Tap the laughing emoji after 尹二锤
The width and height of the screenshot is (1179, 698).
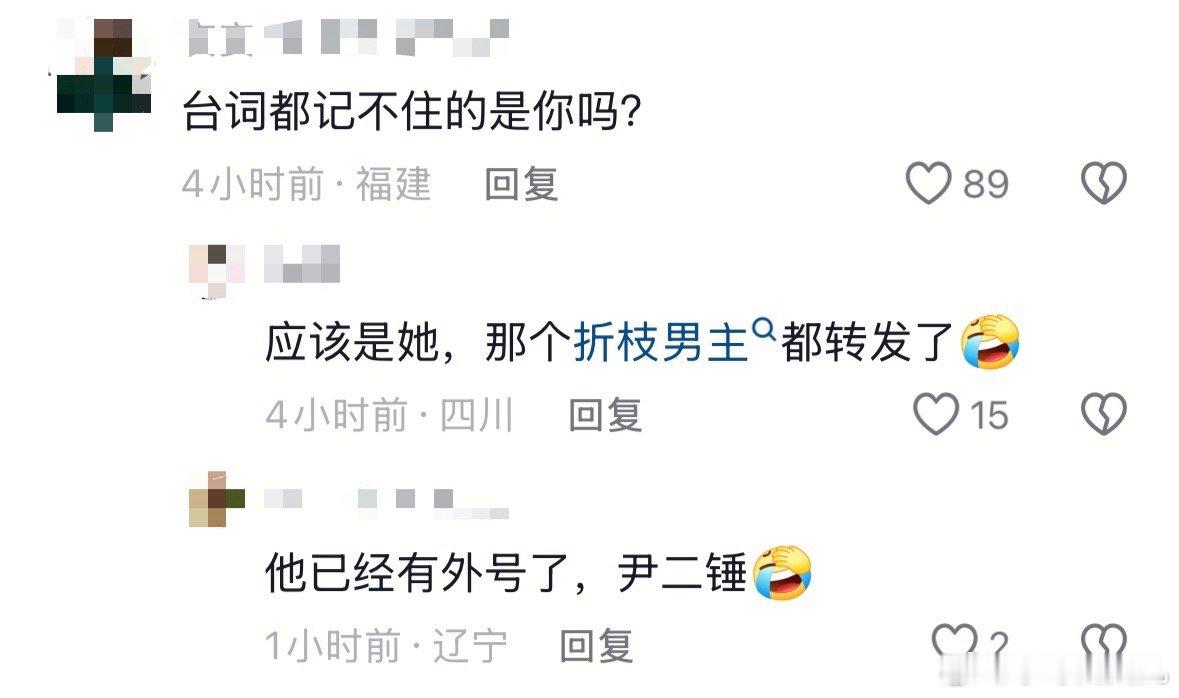(x=782, y=572)
